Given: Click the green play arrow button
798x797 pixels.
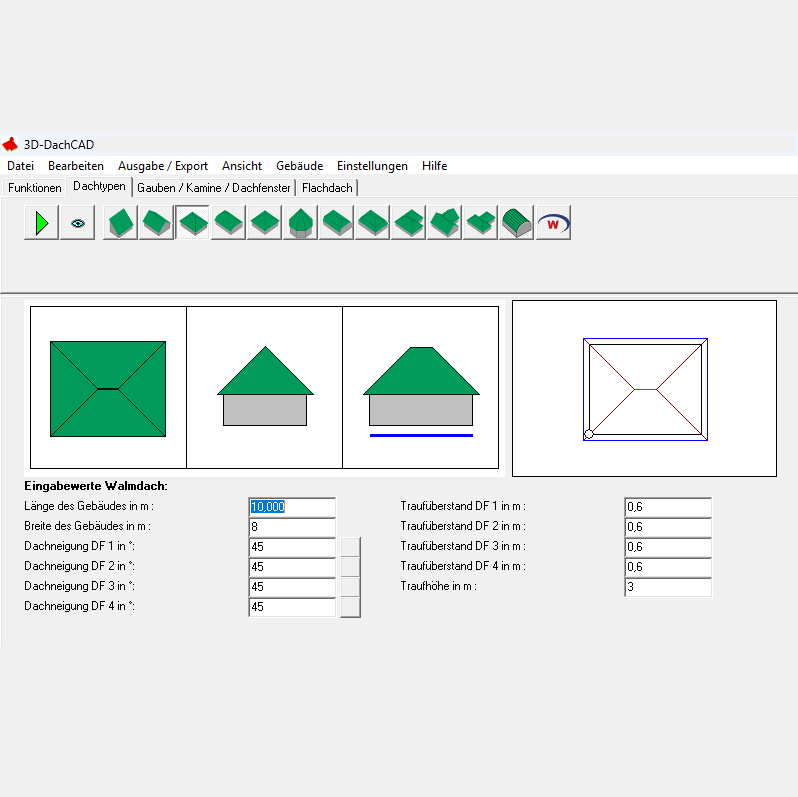Looking at the screenshot, I should (41, 223).
